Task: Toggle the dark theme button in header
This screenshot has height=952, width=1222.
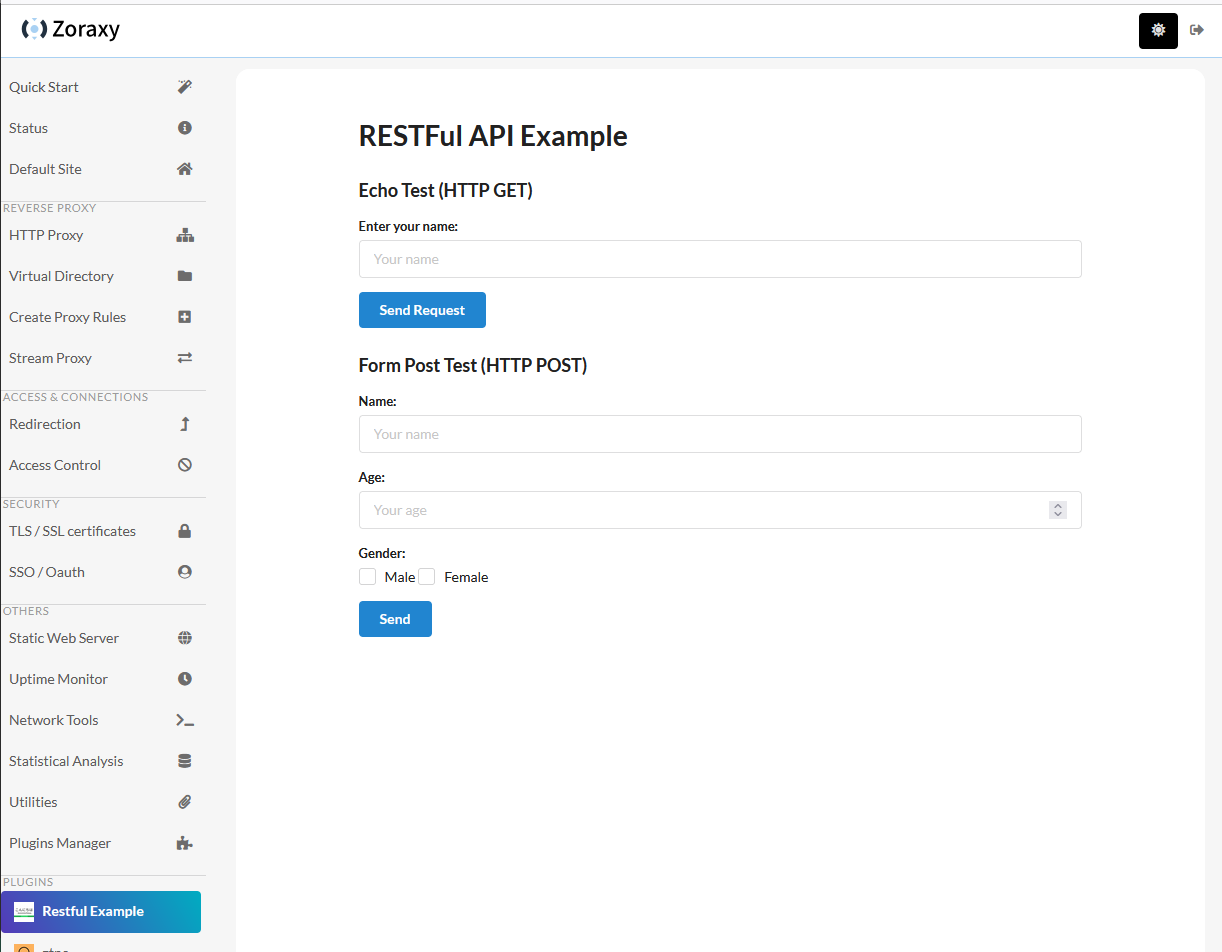Action: pos(1158,30)
